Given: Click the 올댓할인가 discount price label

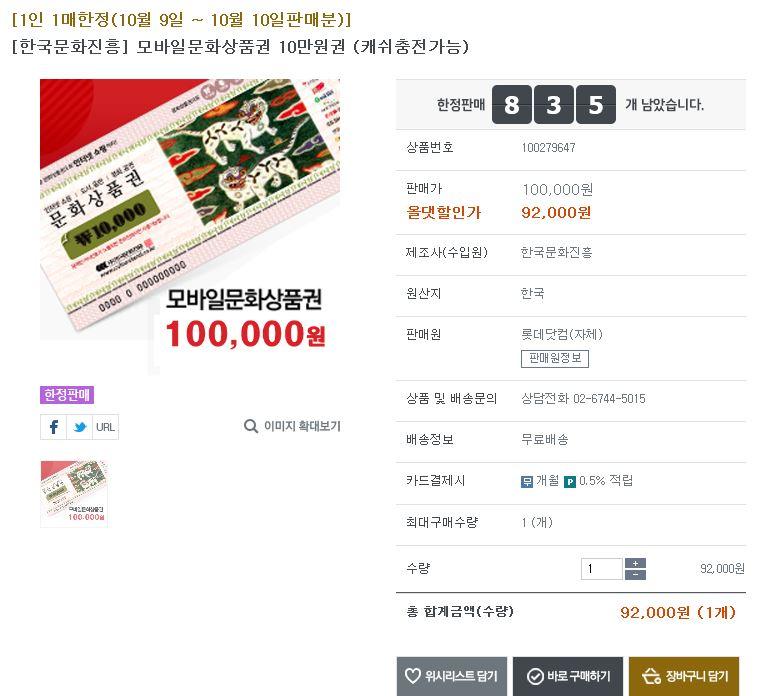Looking at the screenshot, I should tap(443, 213).
